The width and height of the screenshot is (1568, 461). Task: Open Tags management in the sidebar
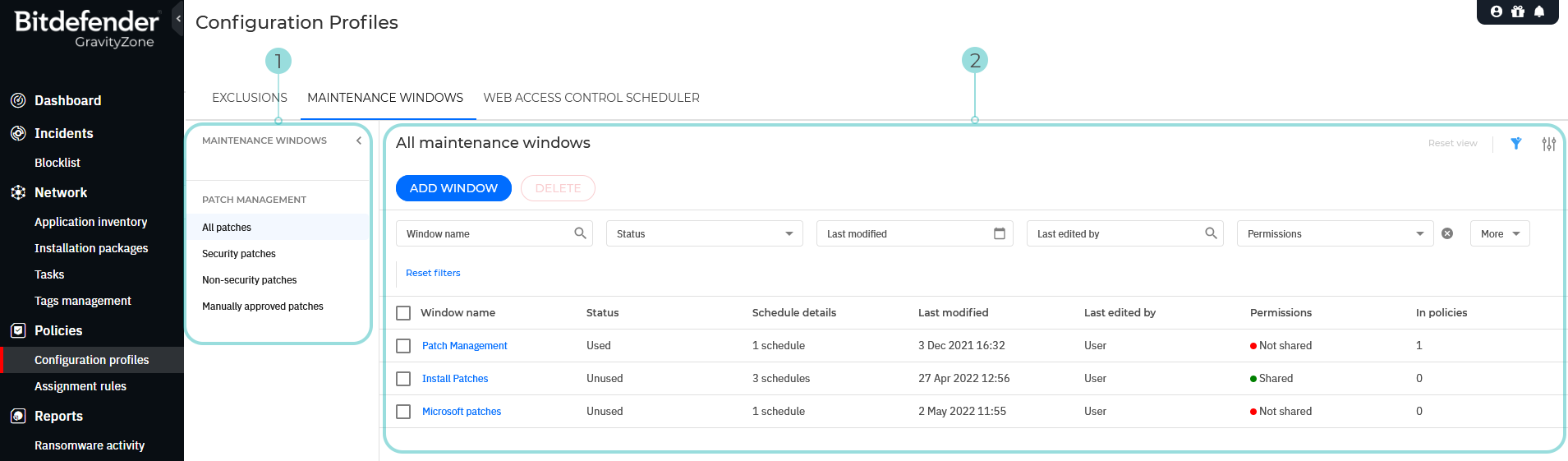tap(83, 301)
